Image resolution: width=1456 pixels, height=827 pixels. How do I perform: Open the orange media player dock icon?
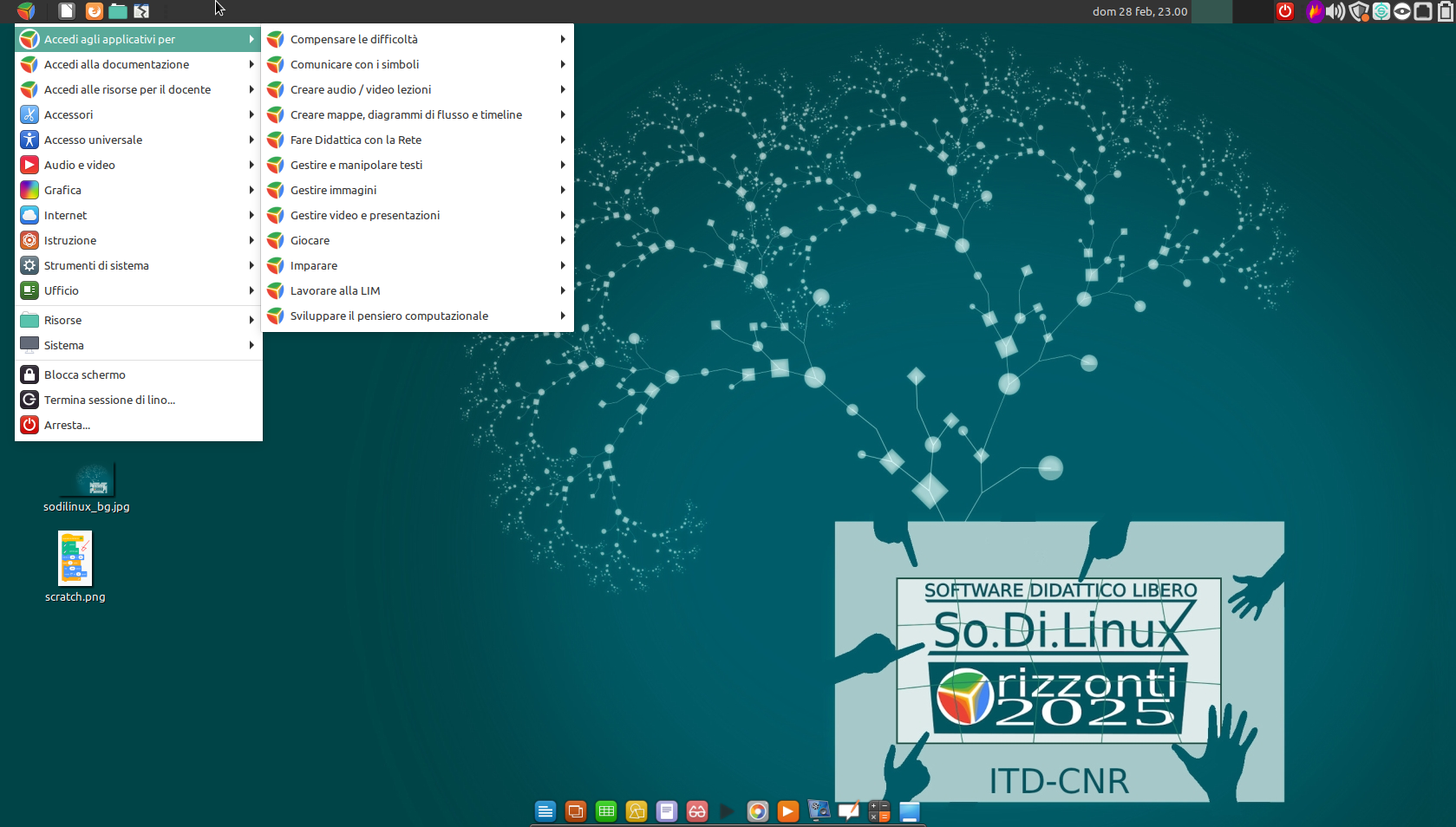click(x=787, y=811)
